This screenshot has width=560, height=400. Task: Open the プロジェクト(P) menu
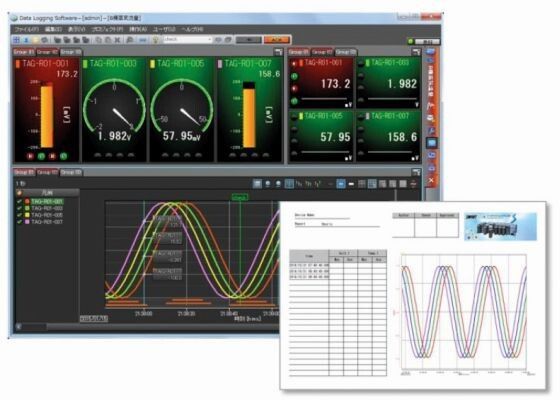point(107,29)
